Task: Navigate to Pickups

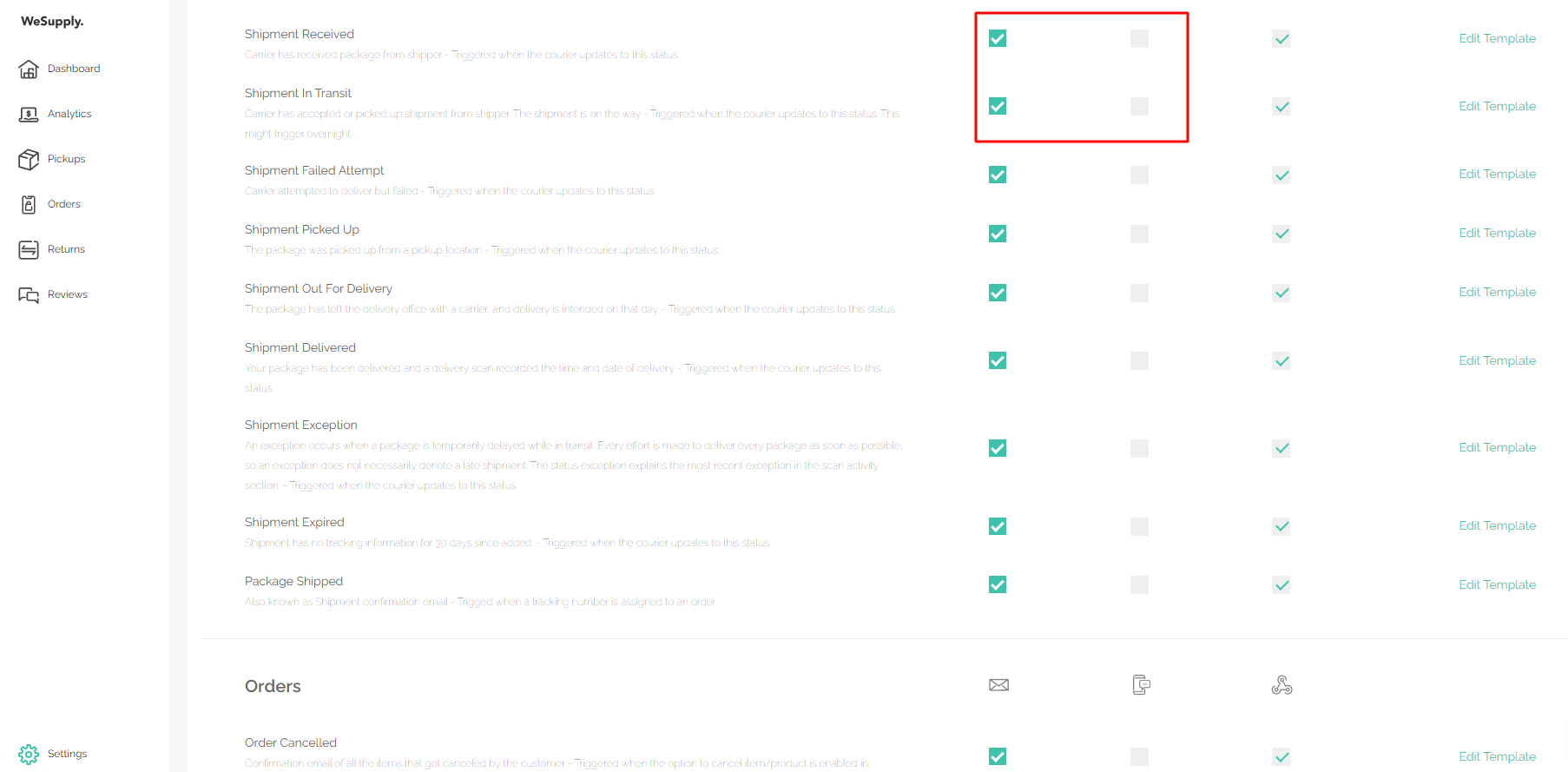Action: [66, 159]
